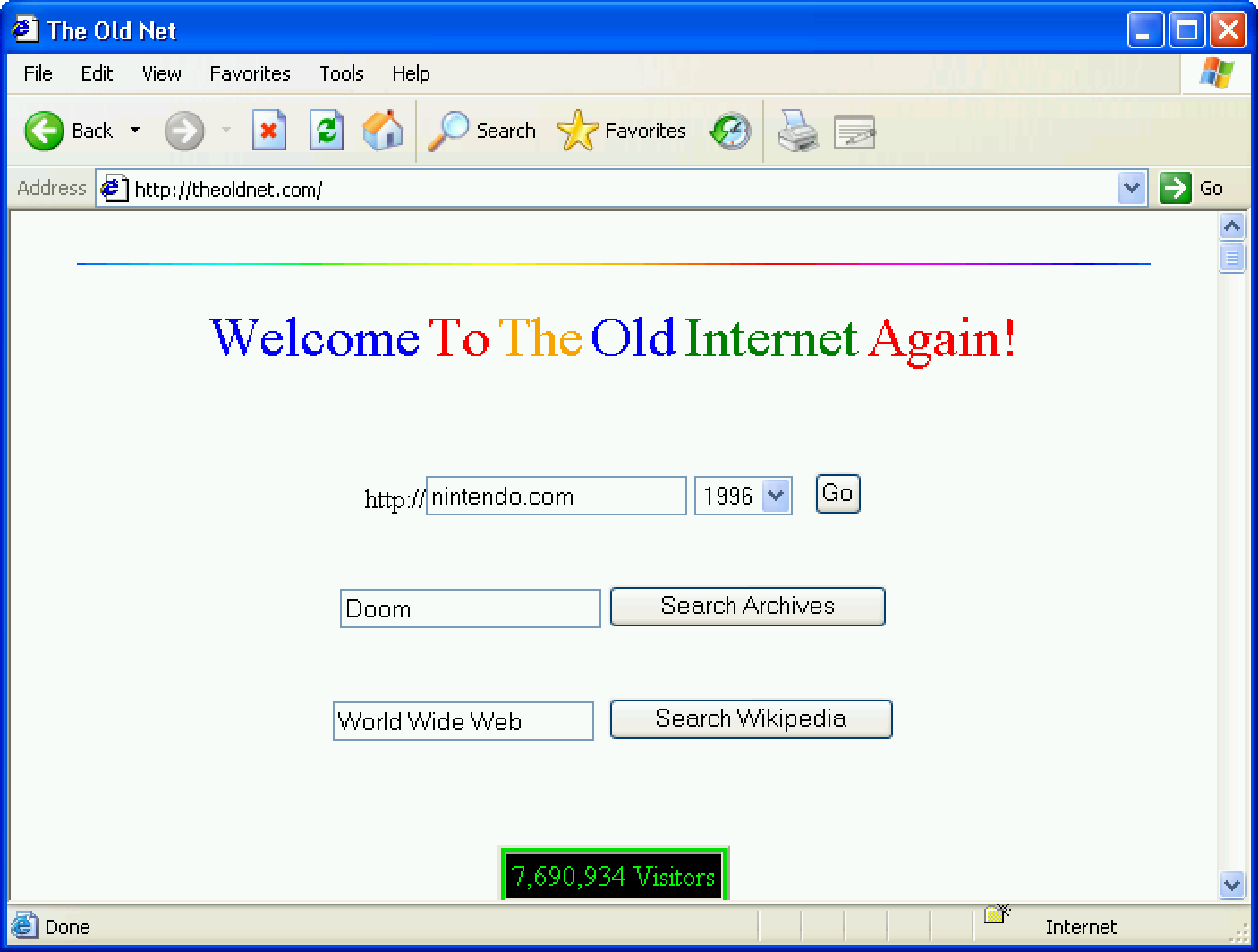Viewport: 1258px width, 952px height.
Task: Open the Forward history dropdown arrow
Action: (x=226, y=131)
